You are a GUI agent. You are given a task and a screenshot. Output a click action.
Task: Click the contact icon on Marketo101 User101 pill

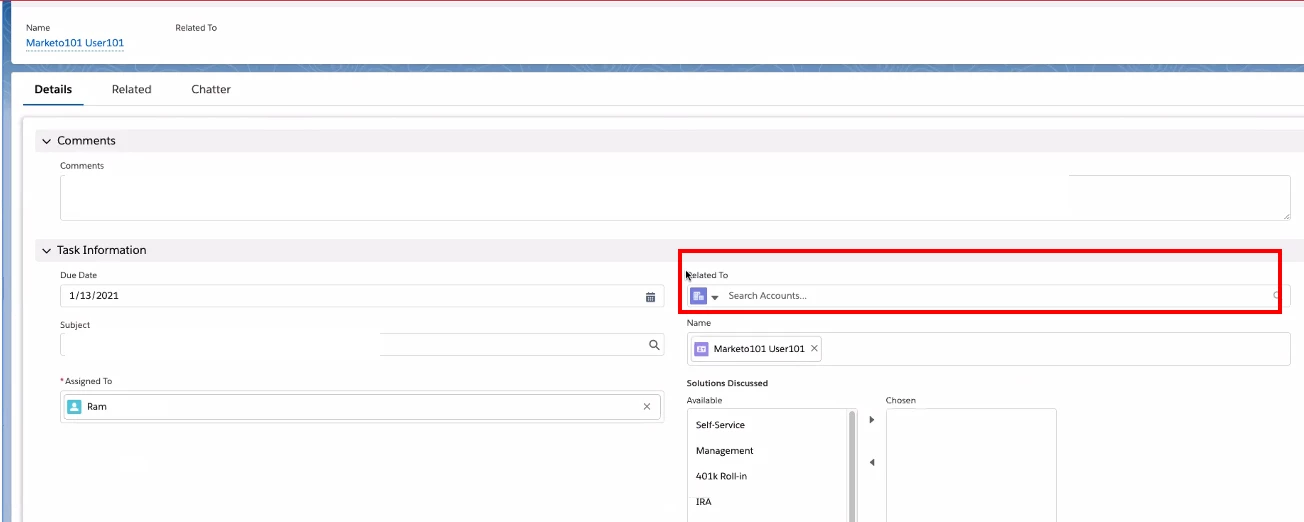[701, 349]
